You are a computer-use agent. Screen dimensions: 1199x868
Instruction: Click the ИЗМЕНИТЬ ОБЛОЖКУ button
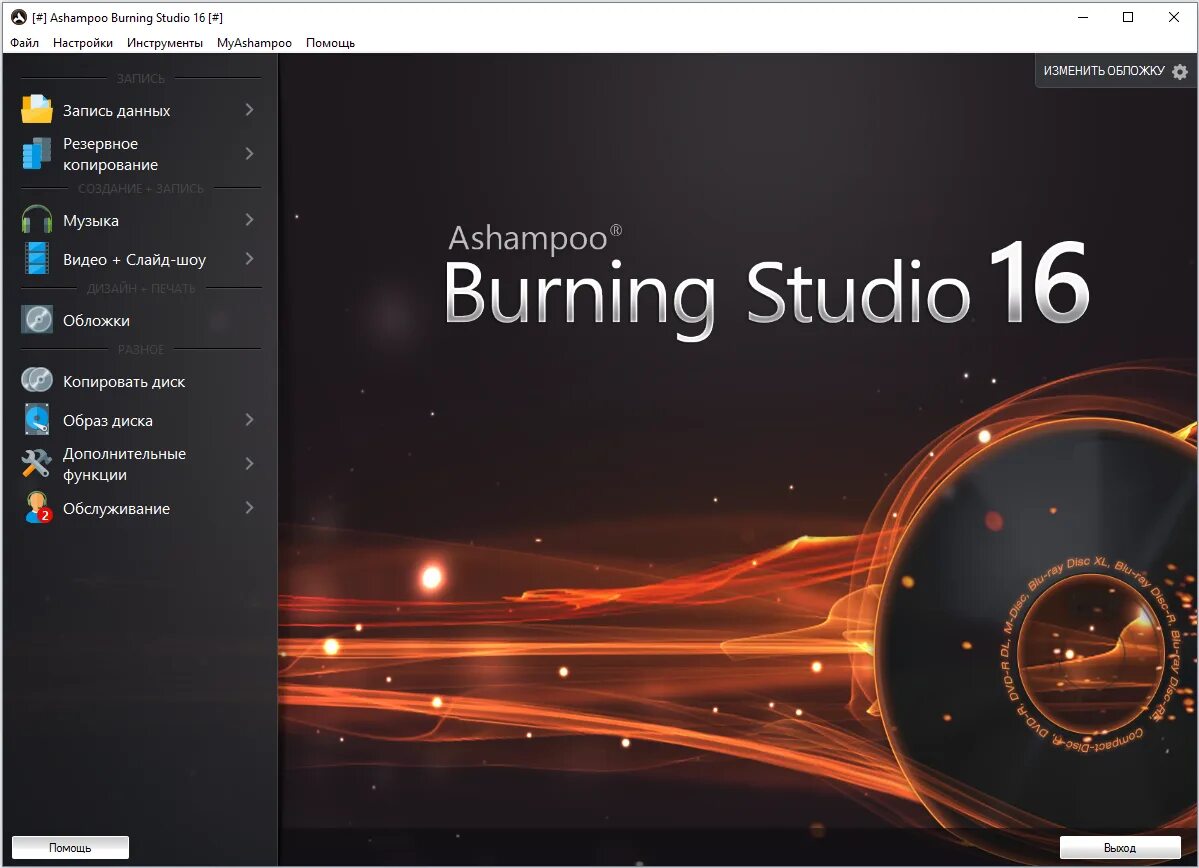(1116, 71)
